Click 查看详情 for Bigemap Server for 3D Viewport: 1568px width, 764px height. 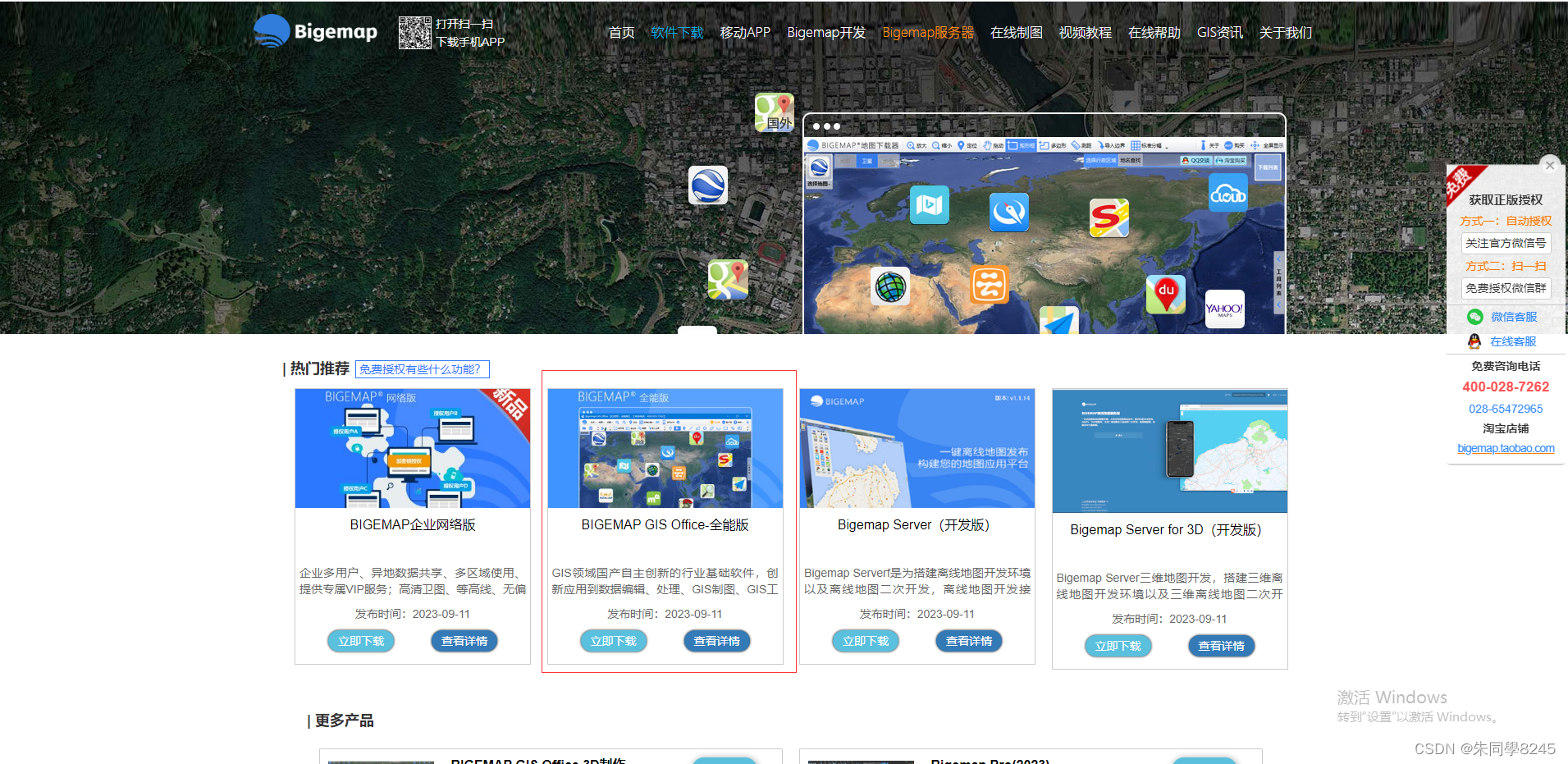click(x=1222, y=646)
